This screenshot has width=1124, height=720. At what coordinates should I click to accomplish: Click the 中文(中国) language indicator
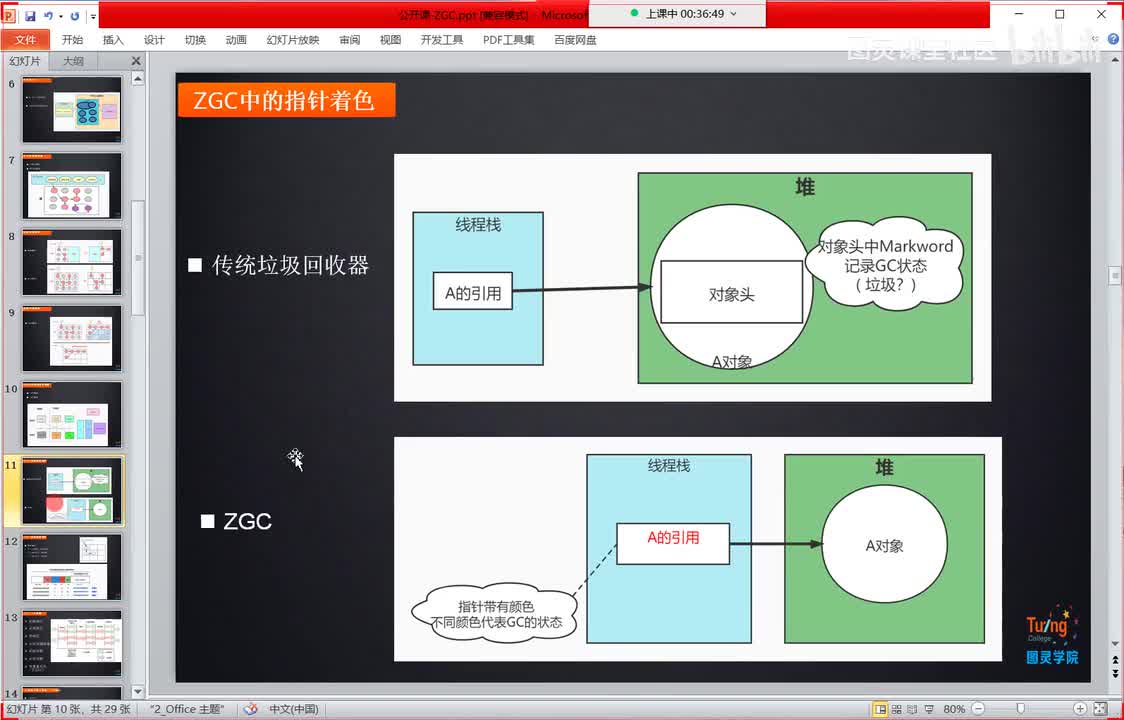(x=293, y=709)
